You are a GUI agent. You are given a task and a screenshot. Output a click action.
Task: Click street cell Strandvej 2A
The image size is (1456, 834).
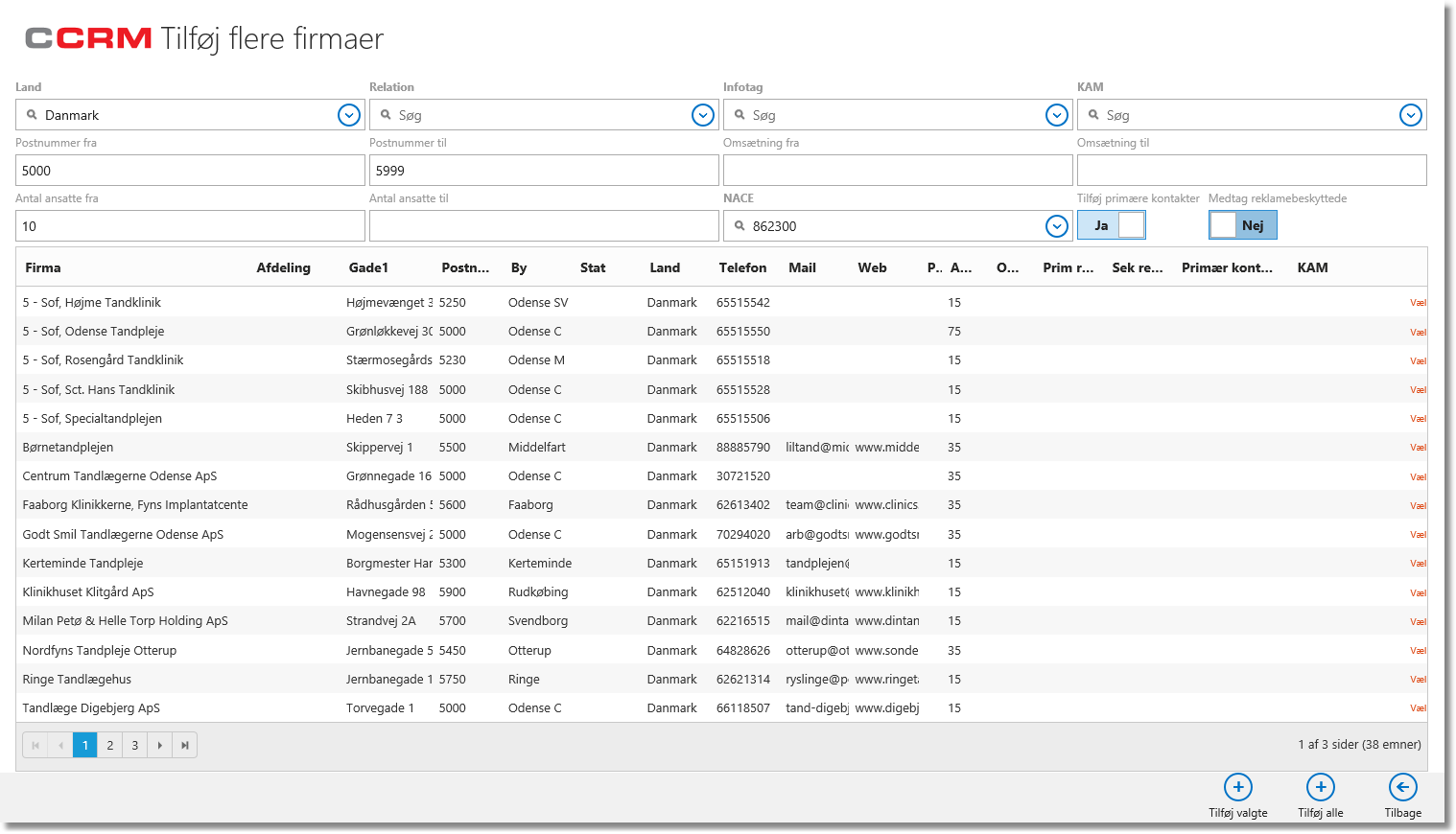[381, 621]
